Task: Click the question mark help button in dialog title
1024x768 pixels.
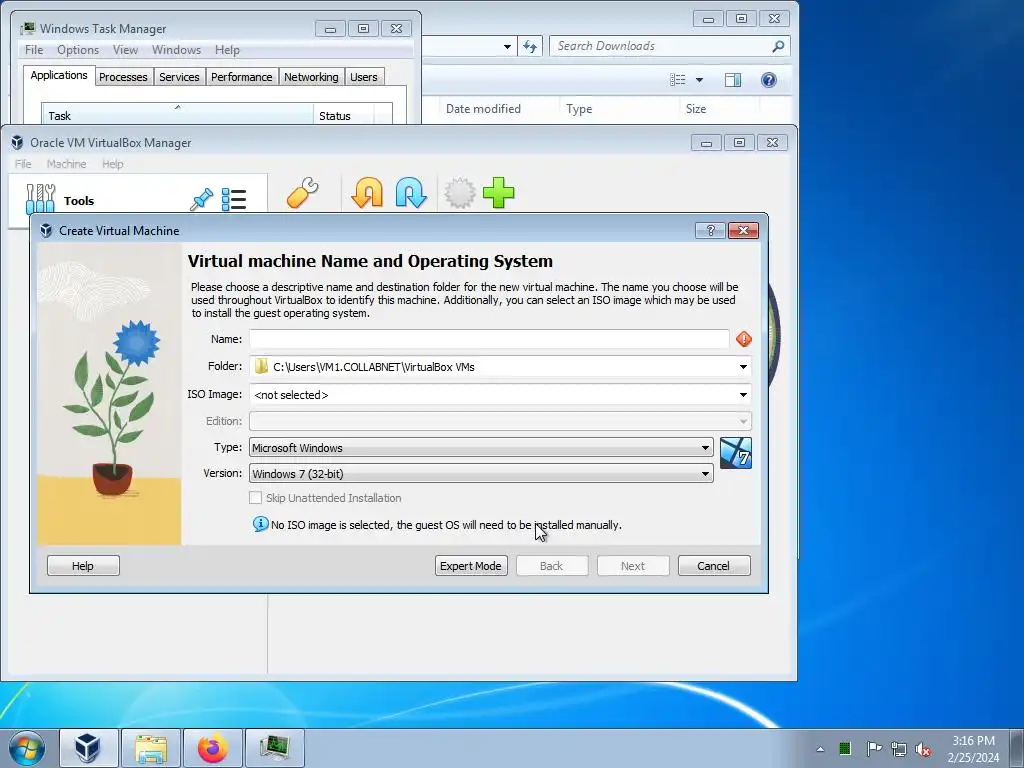Action: [x=711, y=231]
